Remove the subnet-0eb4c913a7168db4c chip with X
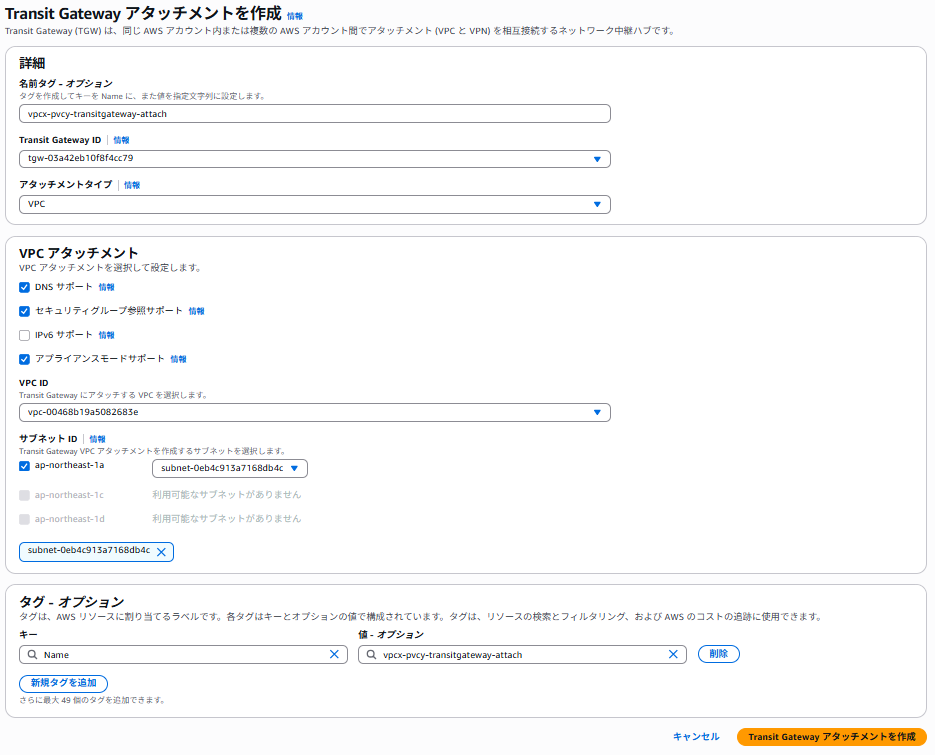Screen dimensions: 935x755 (161, 552)
